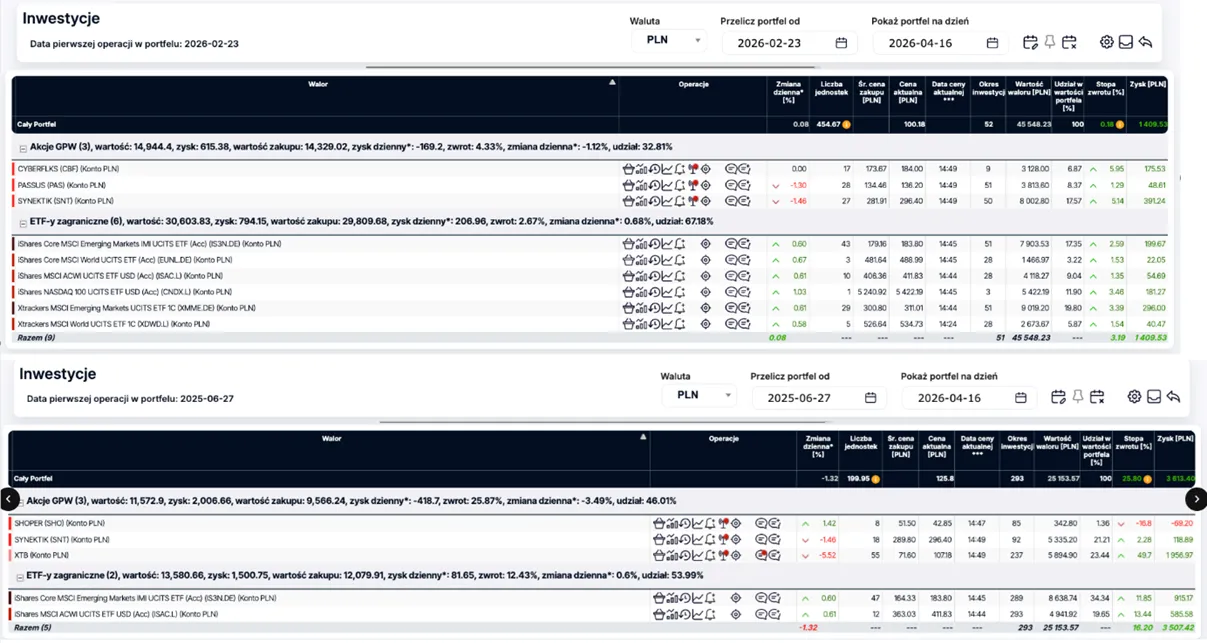1207x643 pixels.
Task: Open calendar picker inside the 2025-06-27 date field
Action: click(870, 397)
